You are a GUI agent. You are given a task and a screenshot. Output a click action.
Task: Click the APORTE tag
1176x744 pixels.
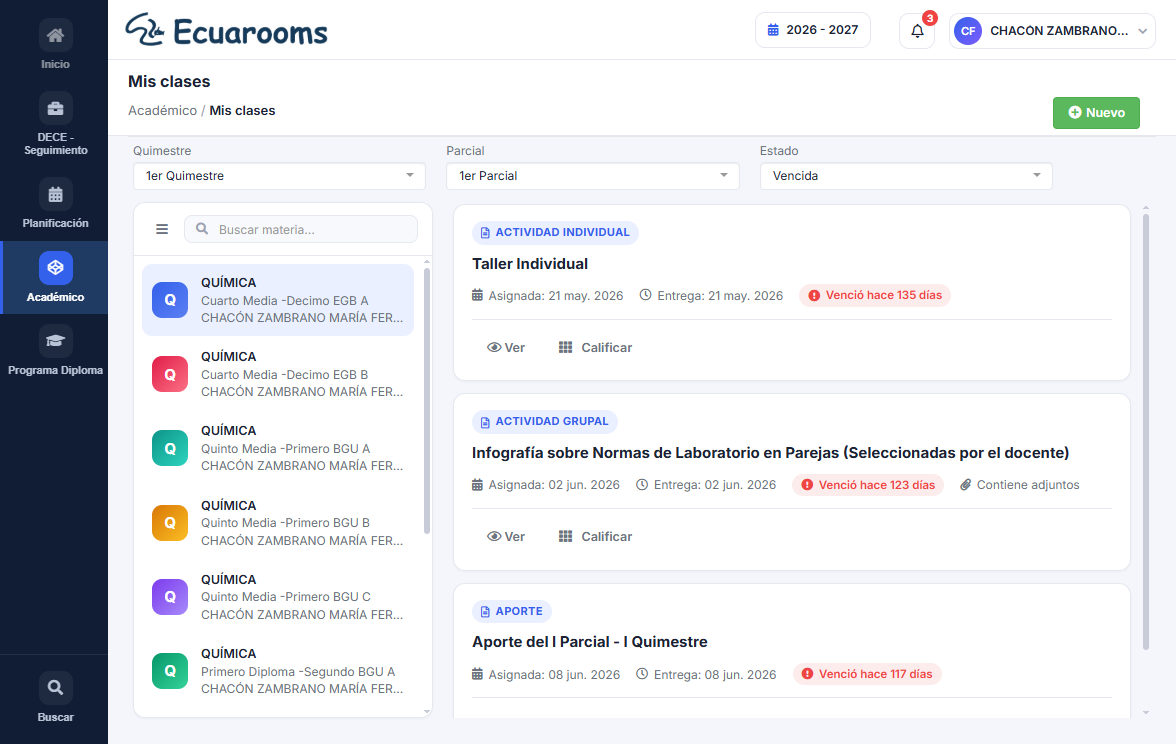[x=512, y=611]
